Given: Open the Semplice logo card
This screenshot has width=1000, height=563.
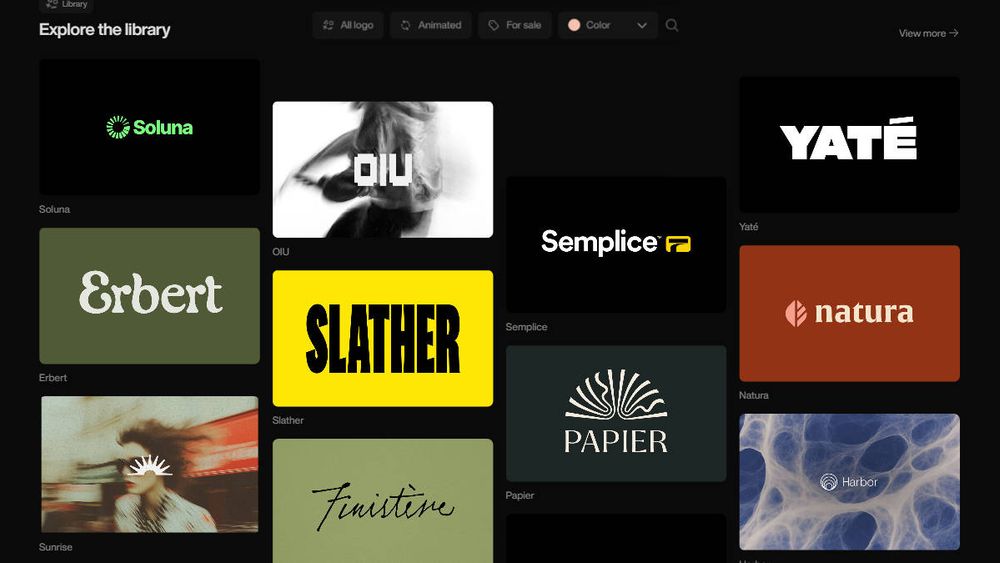Looking at the screenshot, I should tap(616, 245).
